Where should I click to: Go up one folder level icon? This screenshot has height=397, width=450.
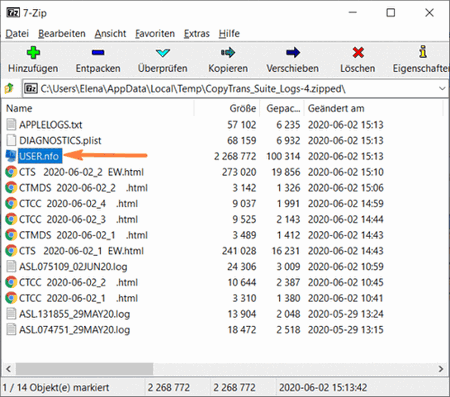(9, 89)
